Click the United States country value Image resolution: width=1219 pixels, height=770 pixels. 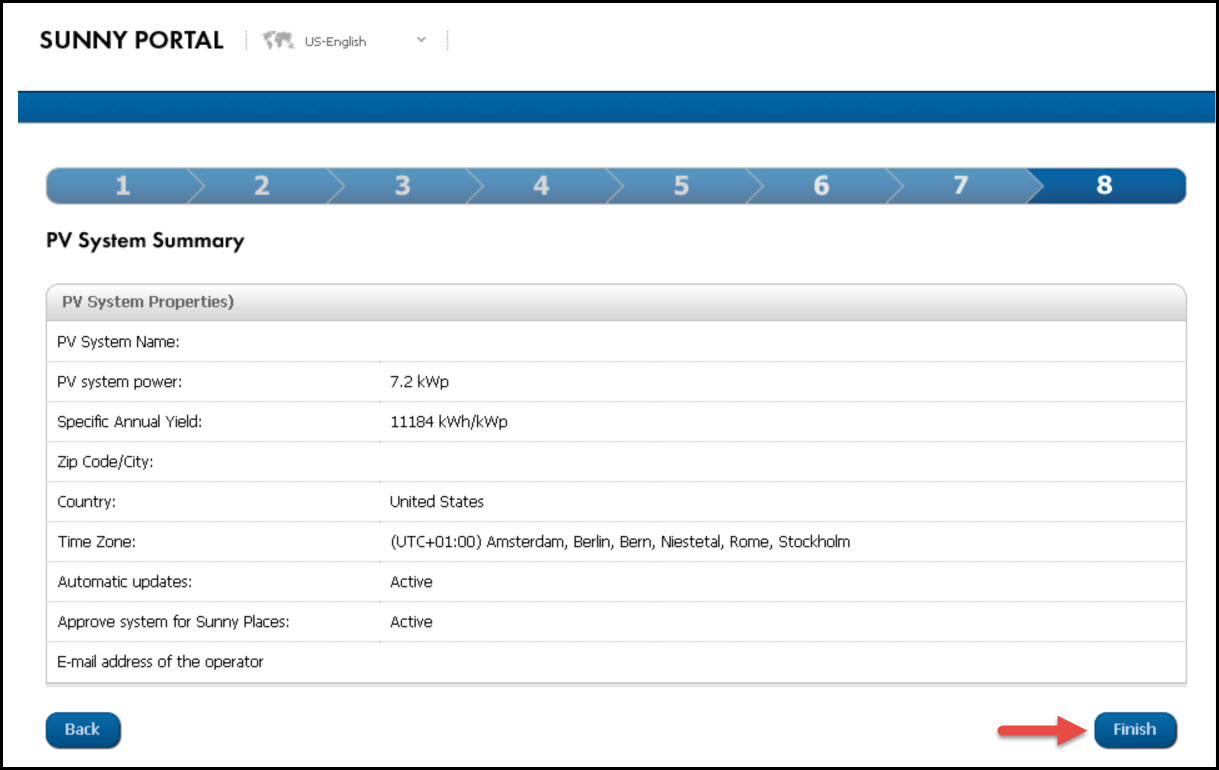[437, 501]
